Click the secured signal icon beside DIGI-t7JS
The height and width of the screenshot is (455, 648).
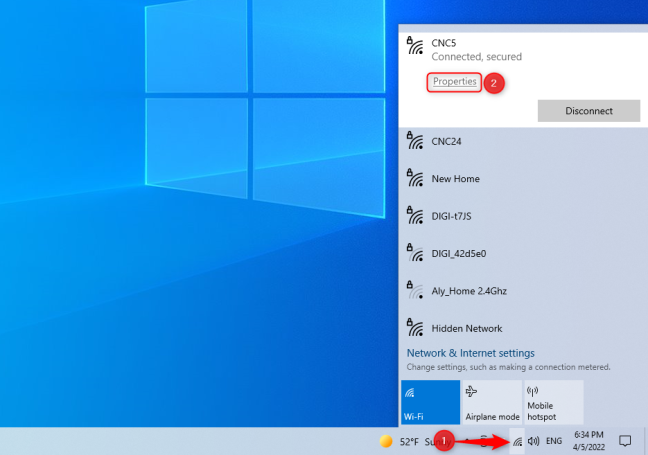pos(415,215)
